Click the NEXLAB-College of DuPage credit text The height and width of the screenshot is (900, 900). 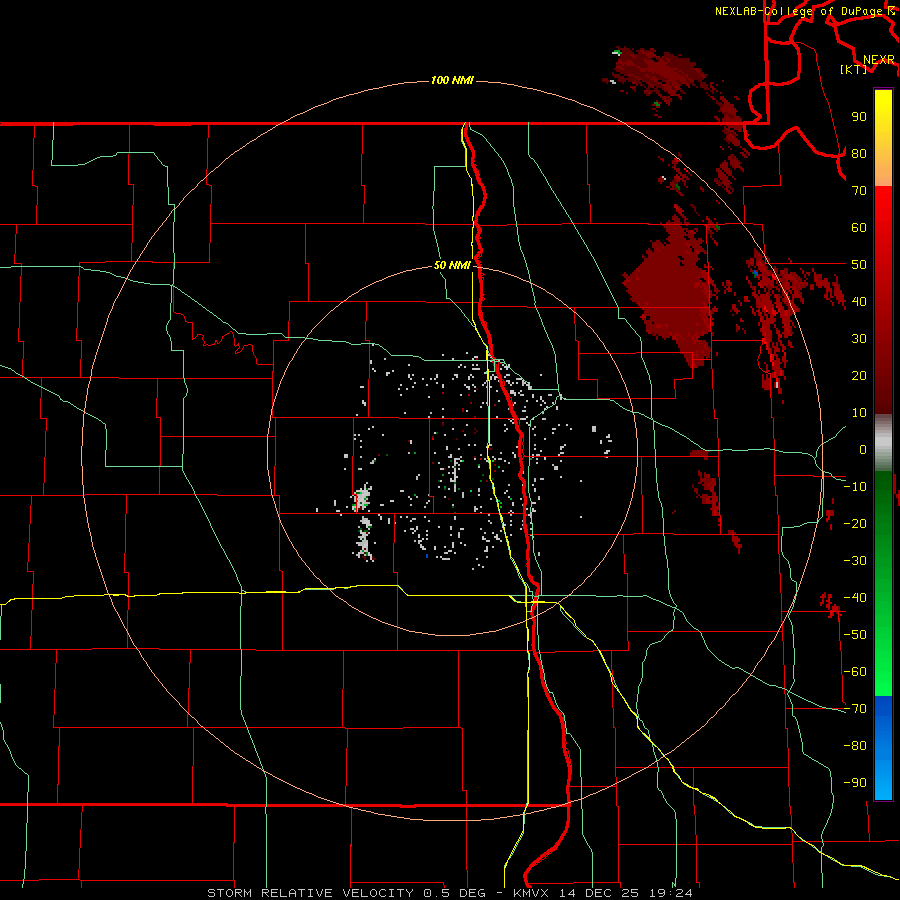point(804,11)
